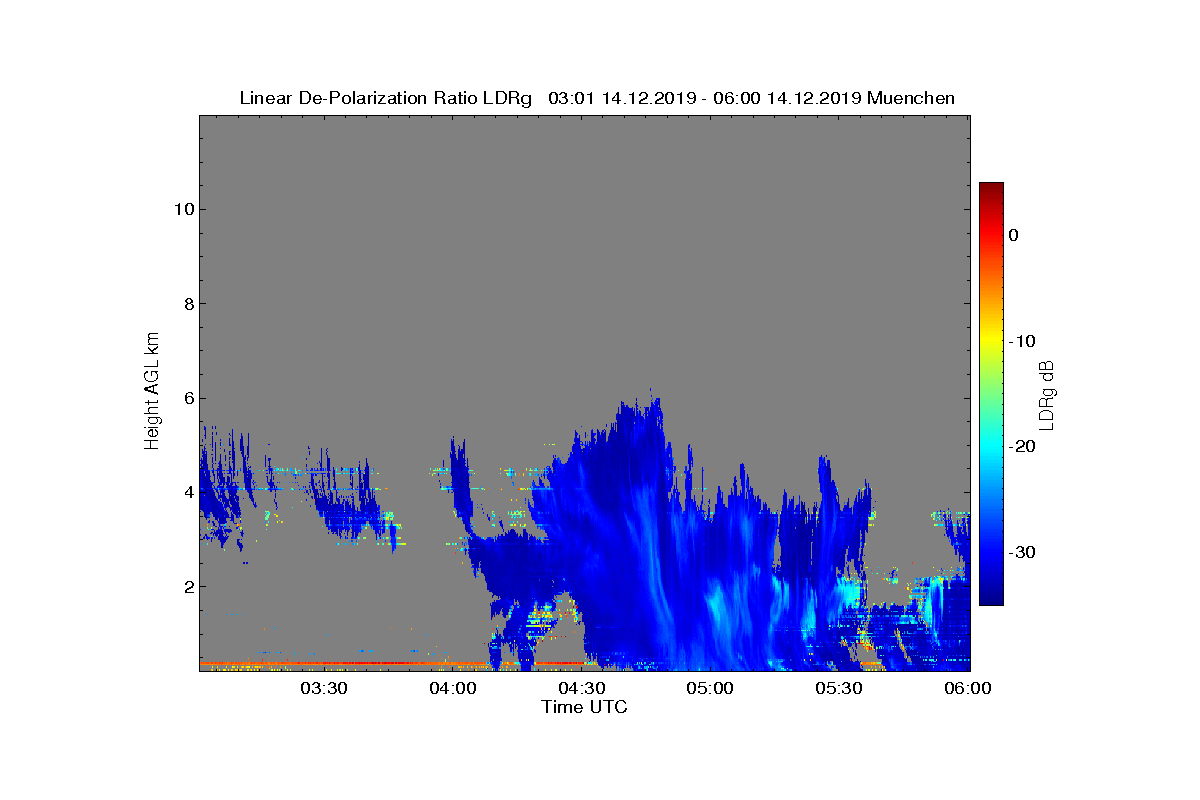Click the colorbar tick label -30
This screenshot has width=1200, height=800.
pyautogui.click(x=1021, y=552)
